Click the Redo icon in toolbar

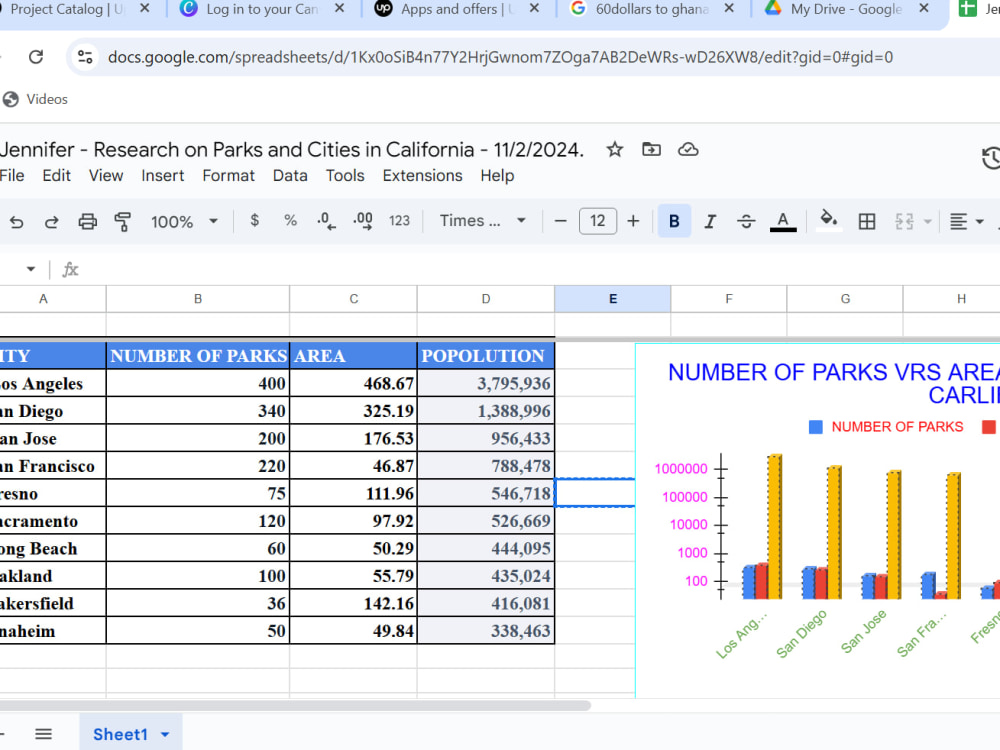(x=52, y=221)
